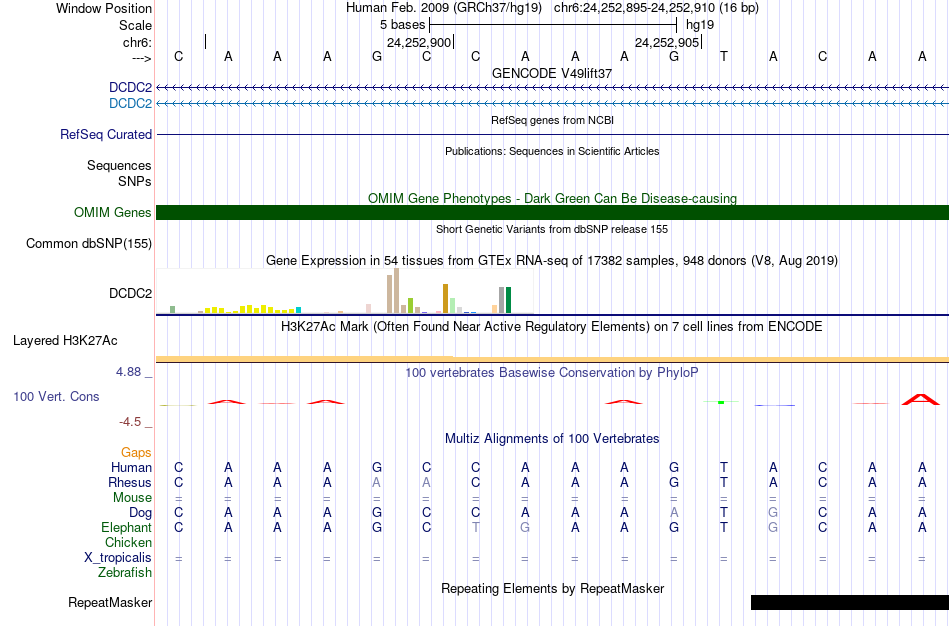Image resolution: width=950 pixels, height=626 pixels.
Task: Select the OMIM Genes track label
Action: click(x=113, y=213)
